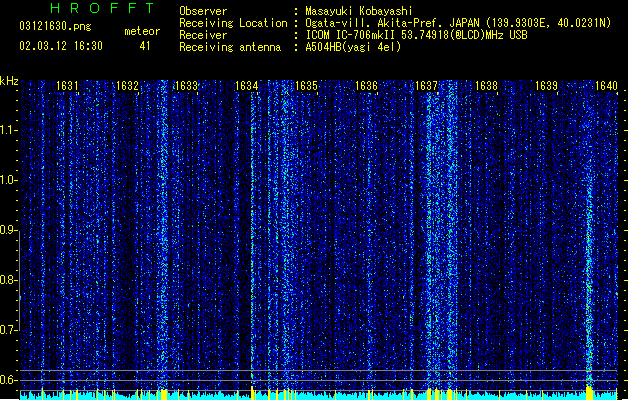
Task: Click the 1634 time marker
Action: [247, 86]
